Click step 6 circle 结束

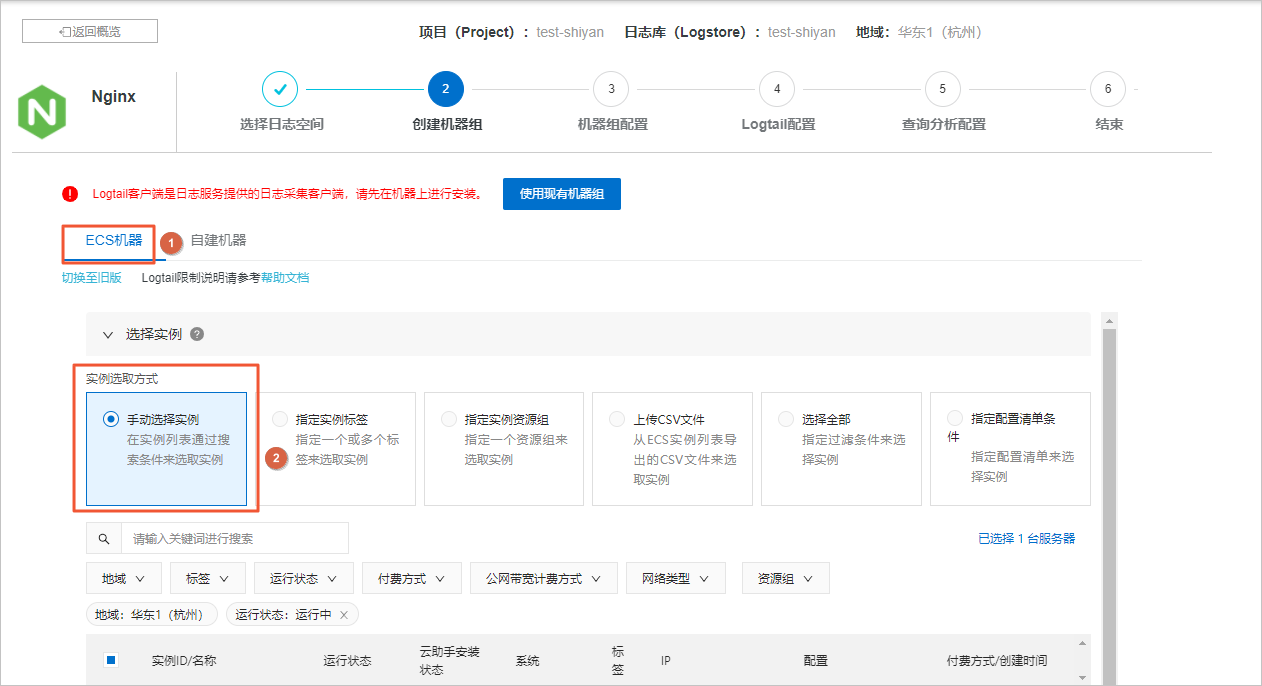coord(1108,89)
